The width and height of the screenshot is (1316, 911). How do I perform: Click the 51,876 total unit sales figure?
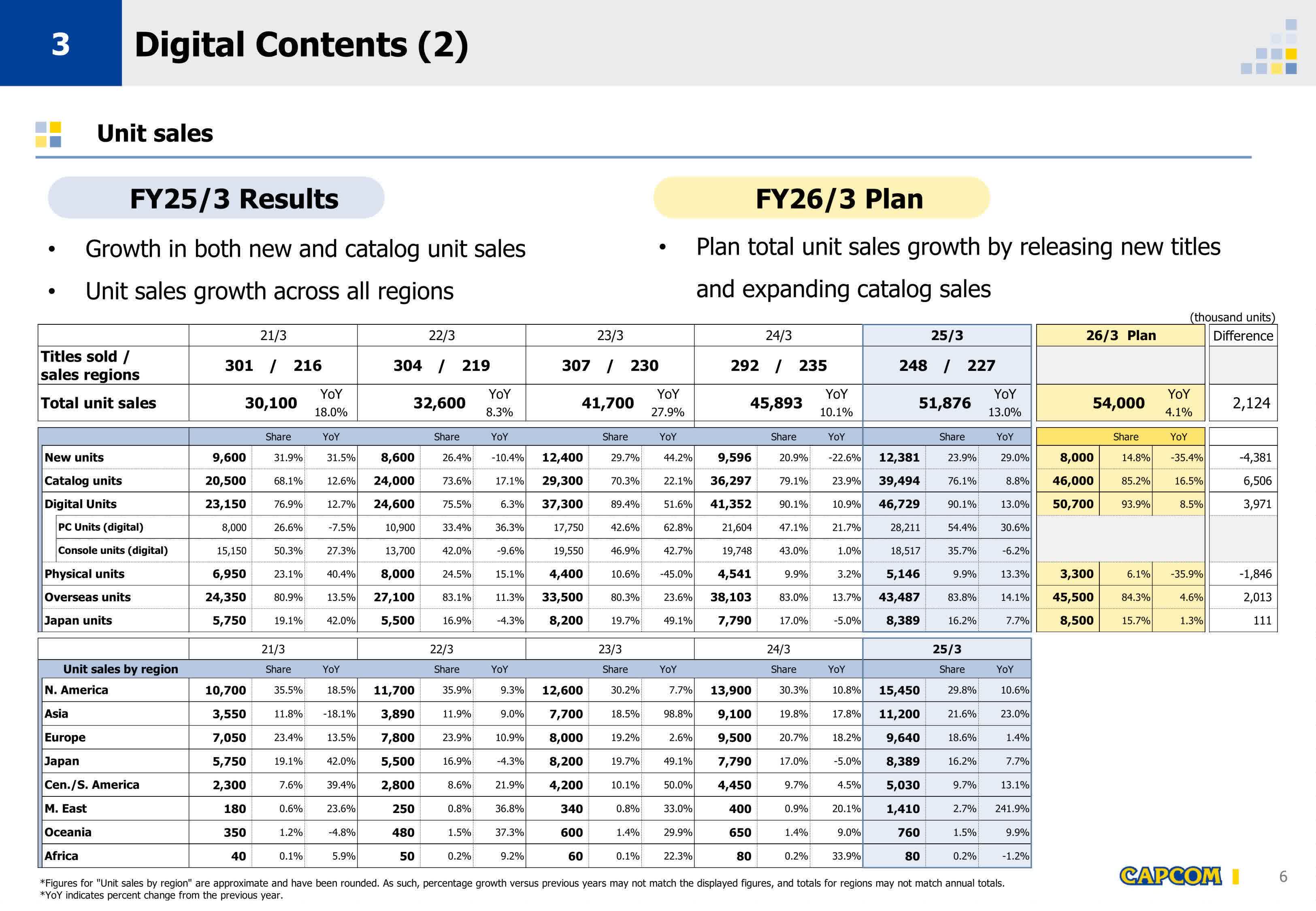[944, 403]
